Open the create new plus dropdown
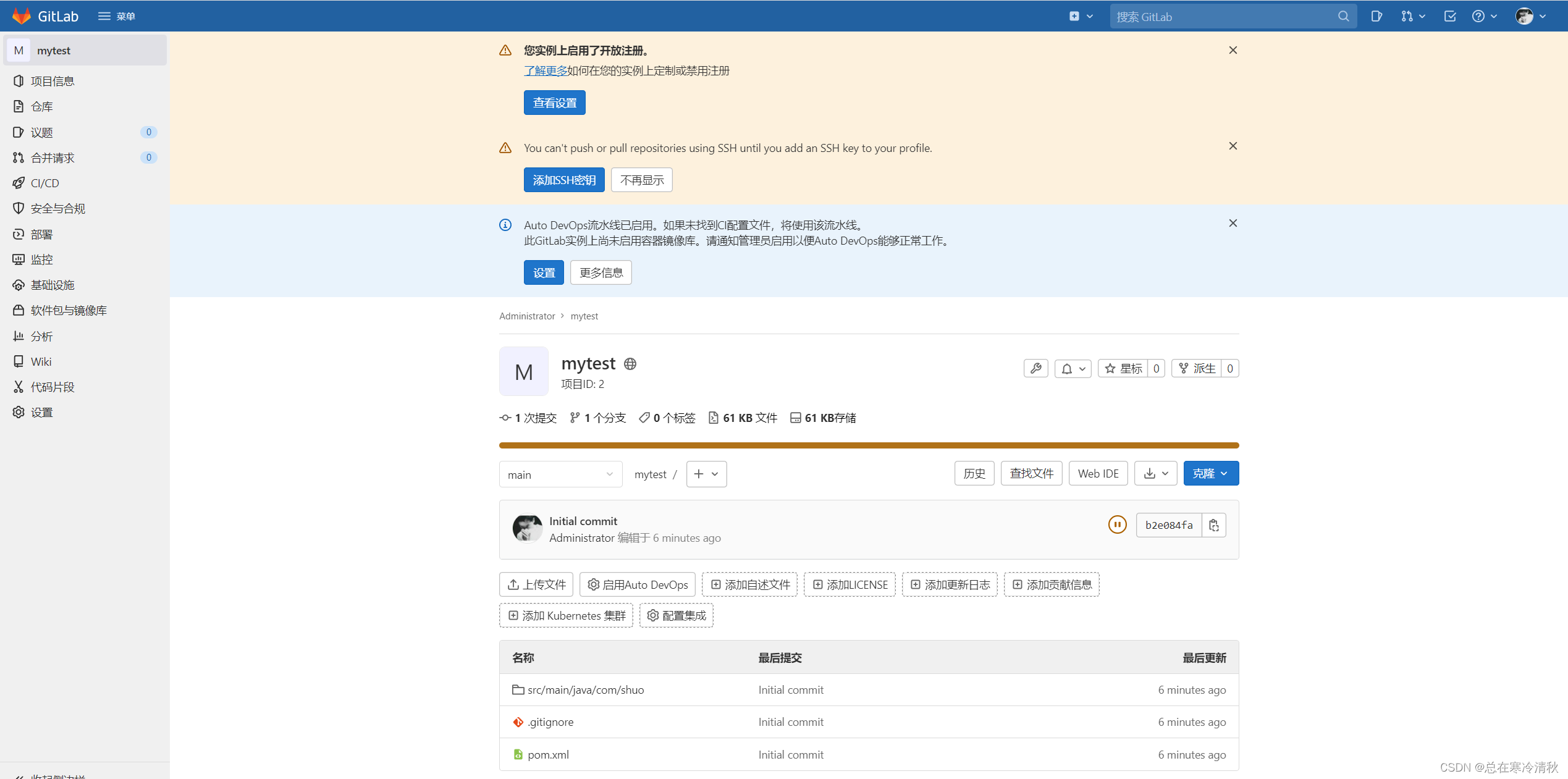This screenshot has width=1568, height=779. point(1081,16)
